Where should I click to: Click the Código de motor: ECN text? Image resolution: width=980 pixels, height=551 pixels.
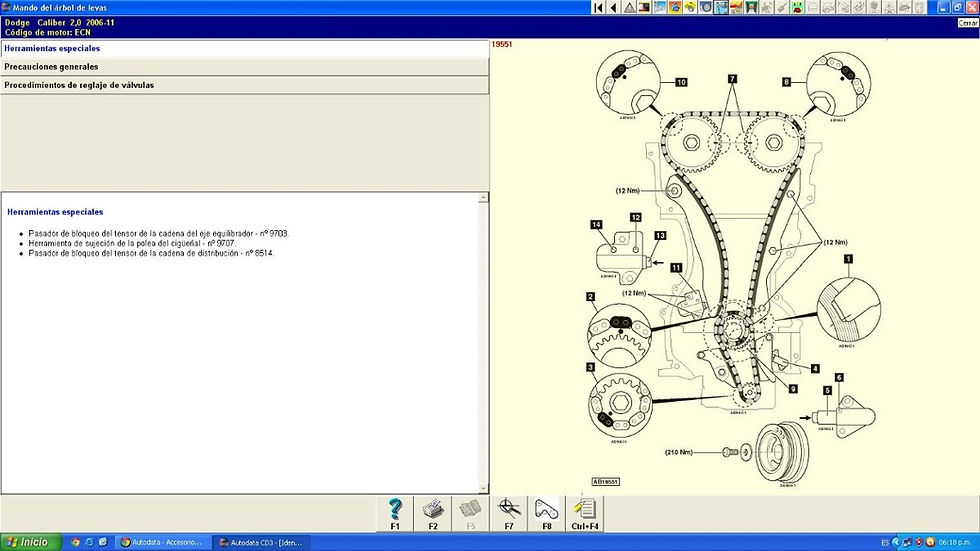coord(48,32)
